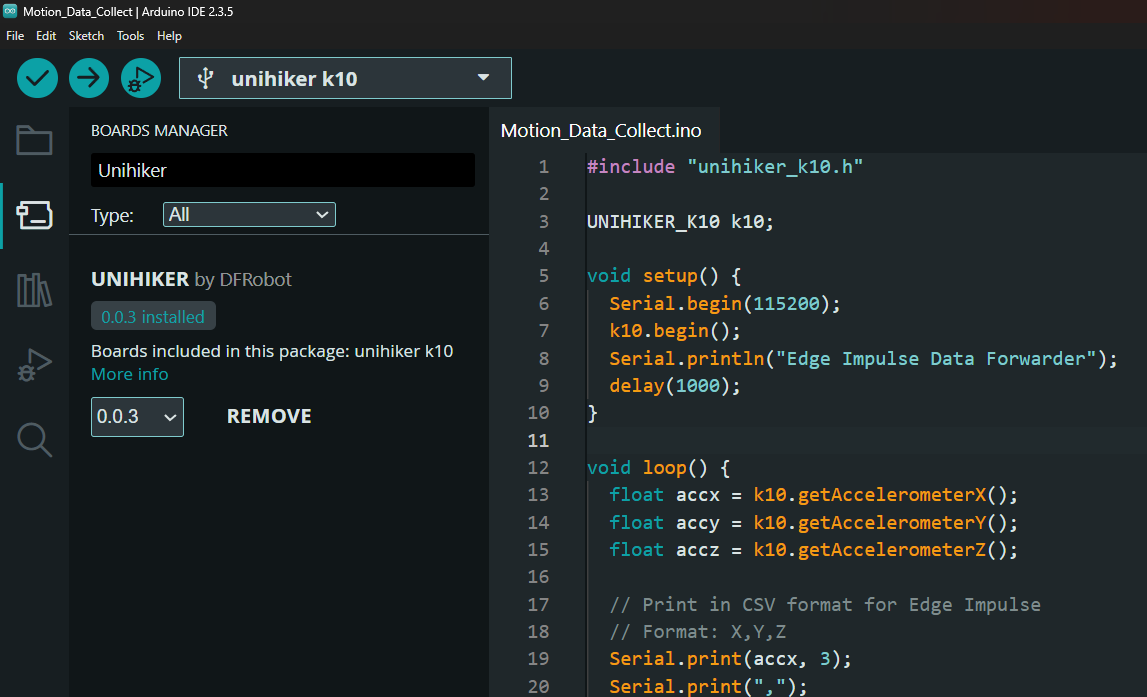Click the 0.0.3 installed badge
Screen dimensions: 1147x697
click(153, 316)
